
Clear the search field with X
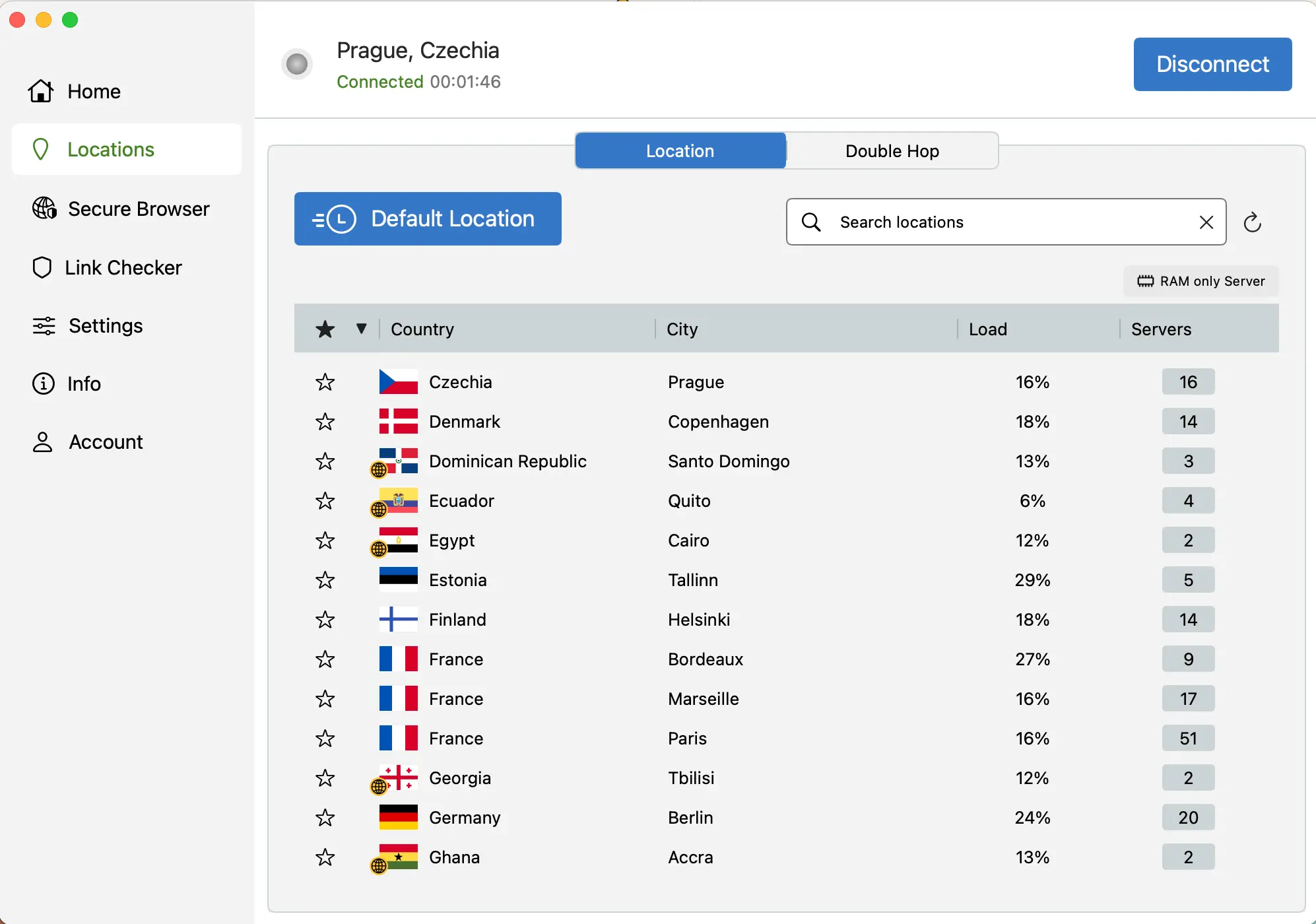pos(1206,222)
